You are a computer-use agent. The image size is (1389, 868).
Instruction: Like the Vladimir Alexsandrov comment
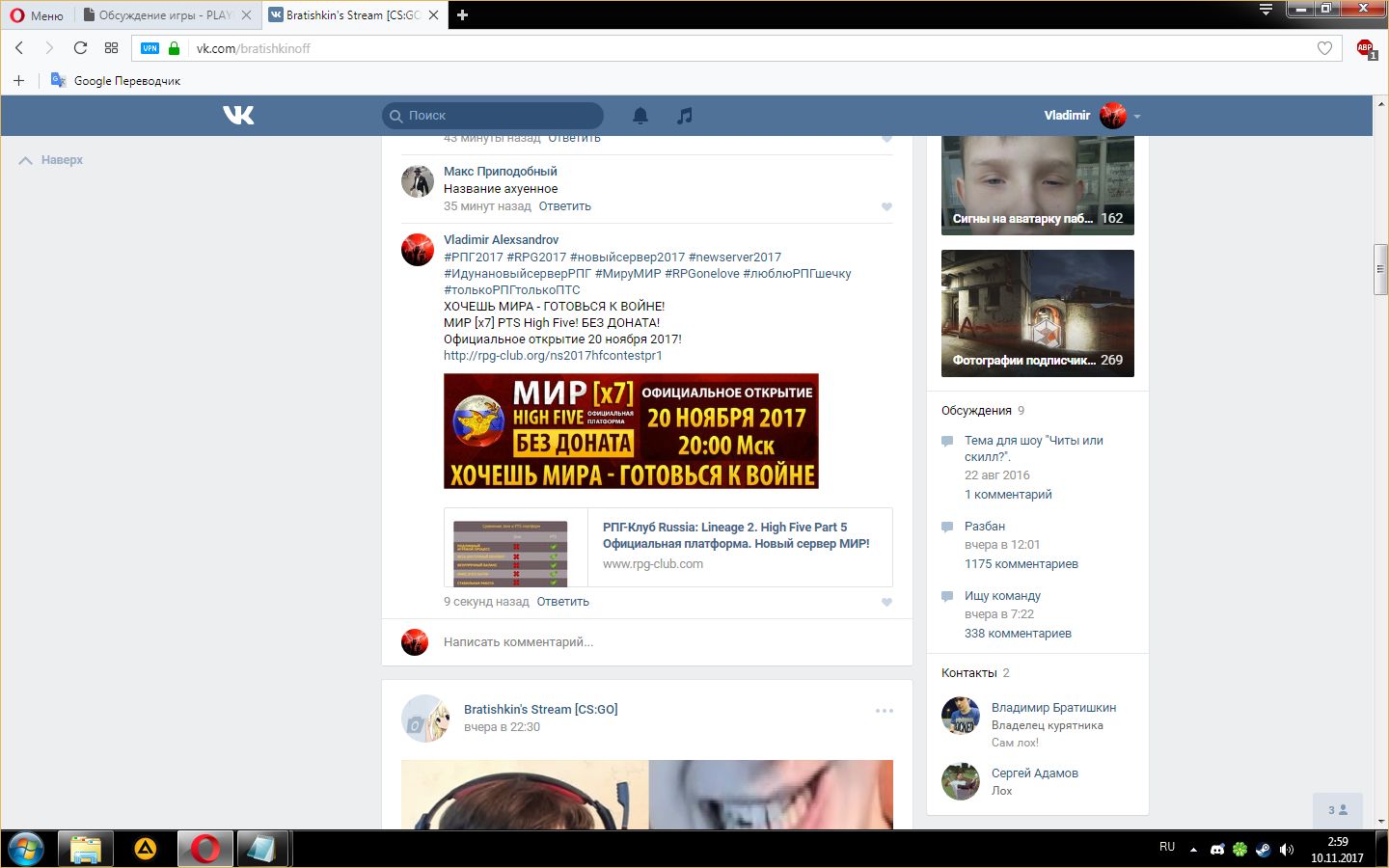point(886,602)
